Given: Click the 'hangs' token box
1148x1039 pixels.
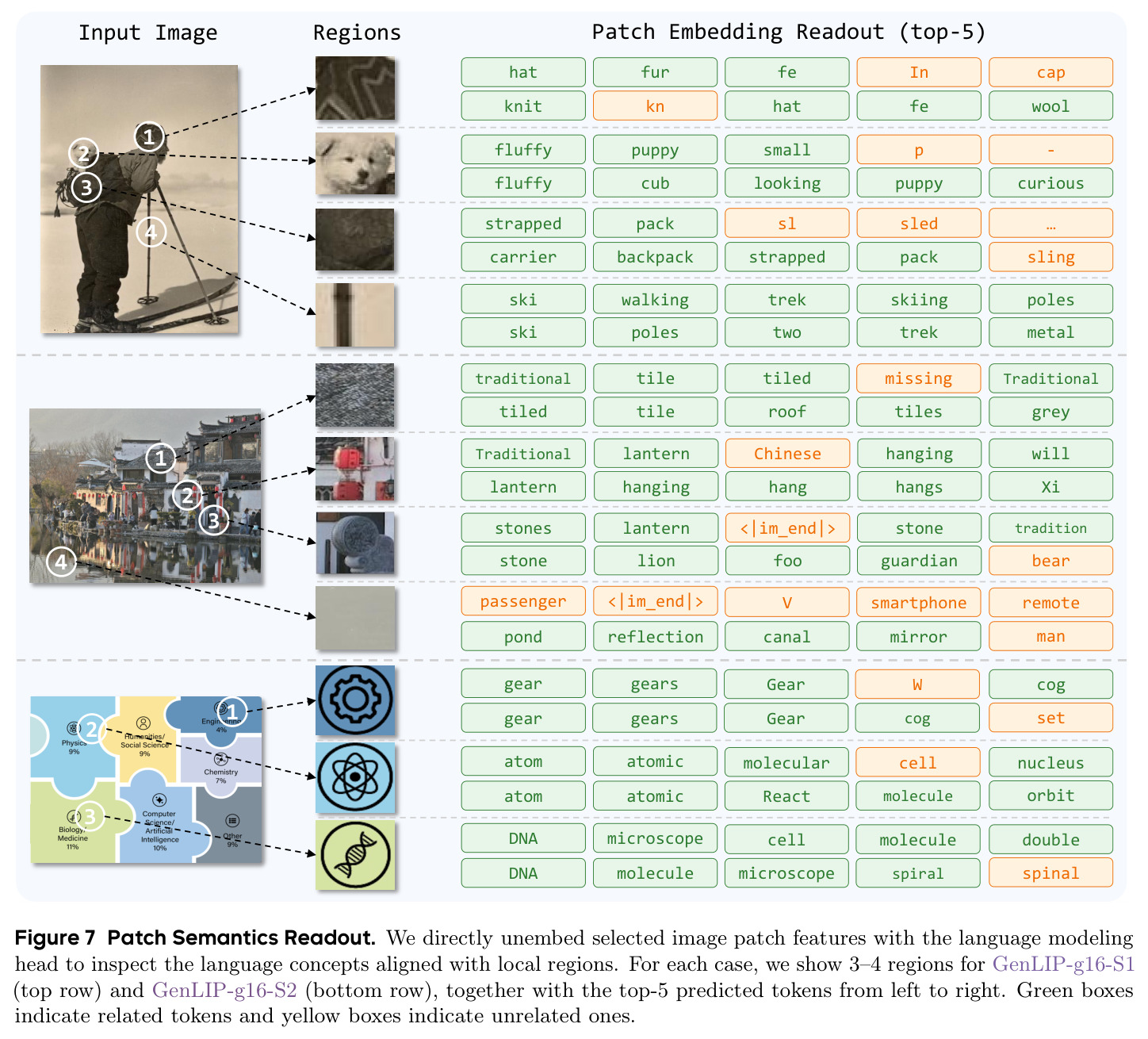Looking at the screenshot, I should click(919, 487).
